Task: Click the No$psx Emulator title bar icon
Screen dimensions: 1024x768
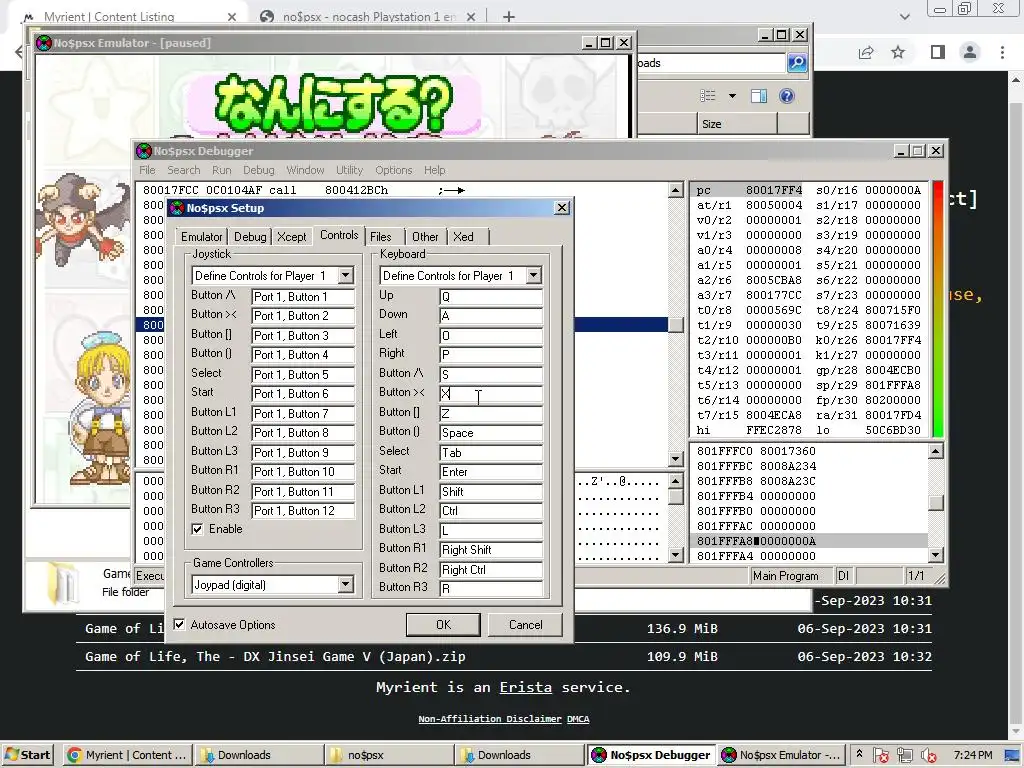Action: [44, 43]
